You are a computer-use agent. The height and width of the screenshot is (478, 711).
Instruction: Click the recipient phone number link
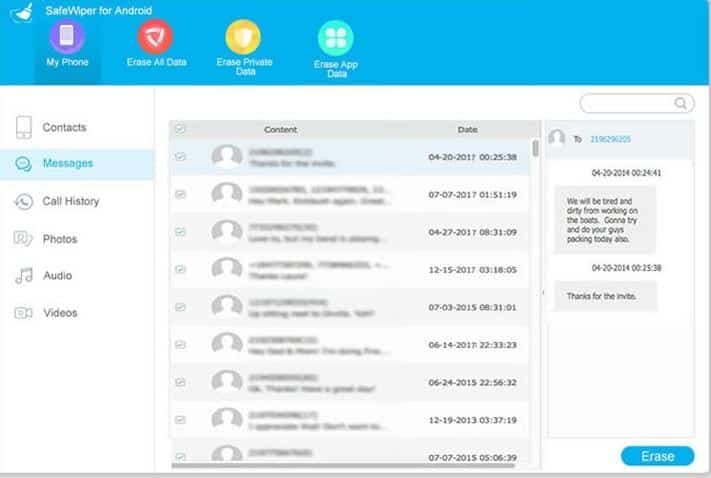[x=610, y=139]
